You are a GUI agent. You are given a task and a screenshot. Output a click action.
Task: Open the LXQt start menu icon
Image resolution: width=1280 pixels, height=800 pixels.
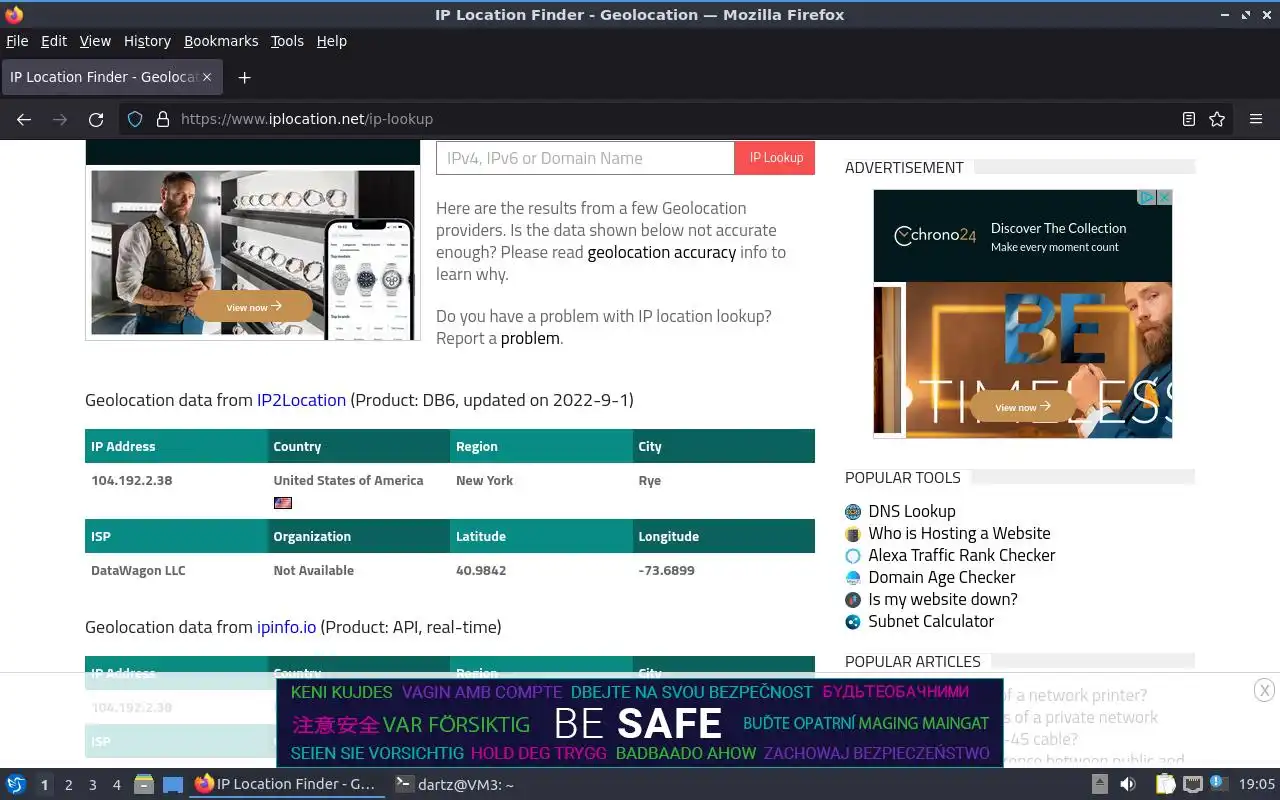[x=16, y=785]
